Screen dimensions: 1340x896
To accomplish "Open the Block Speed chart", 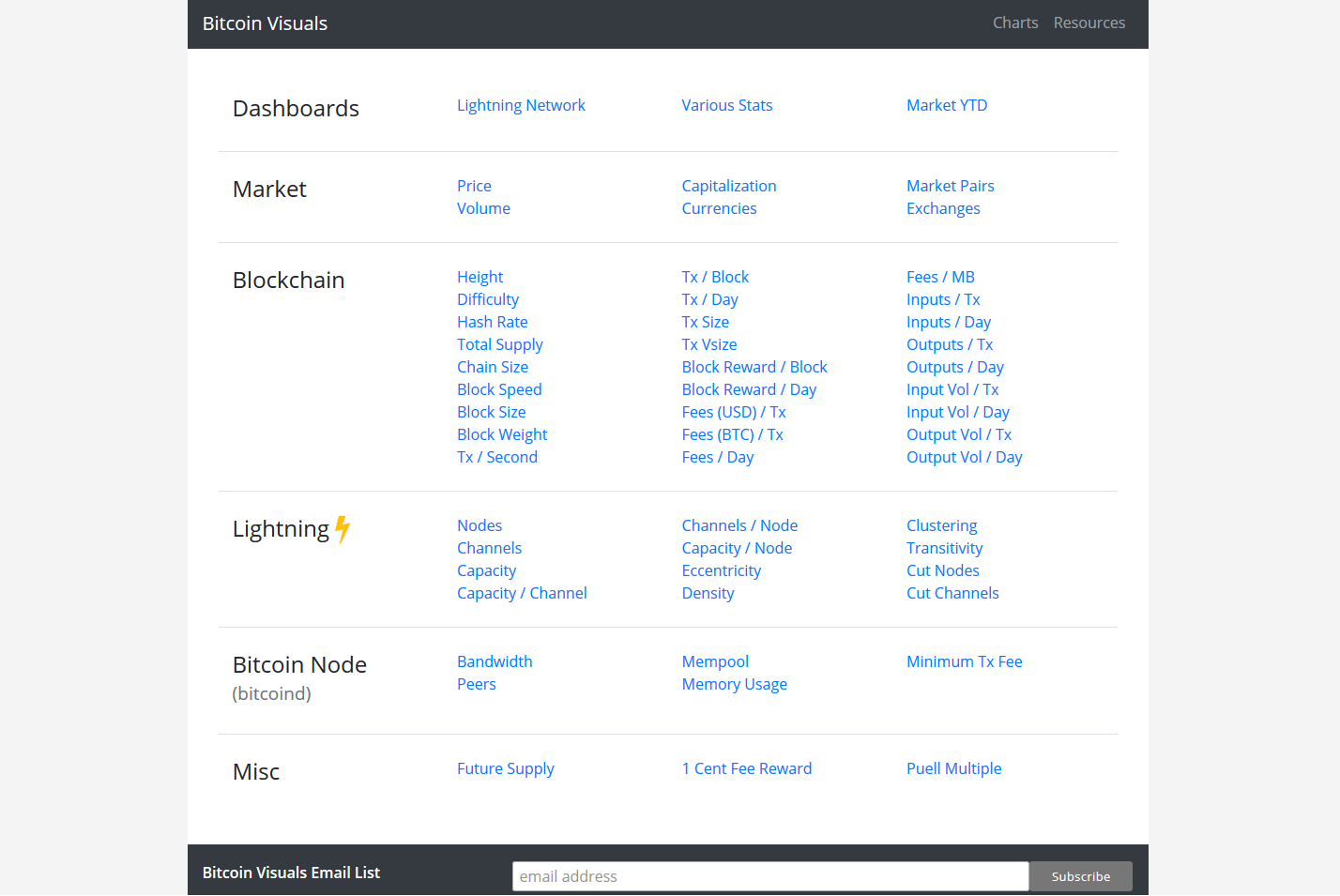I will pos(499,389).
